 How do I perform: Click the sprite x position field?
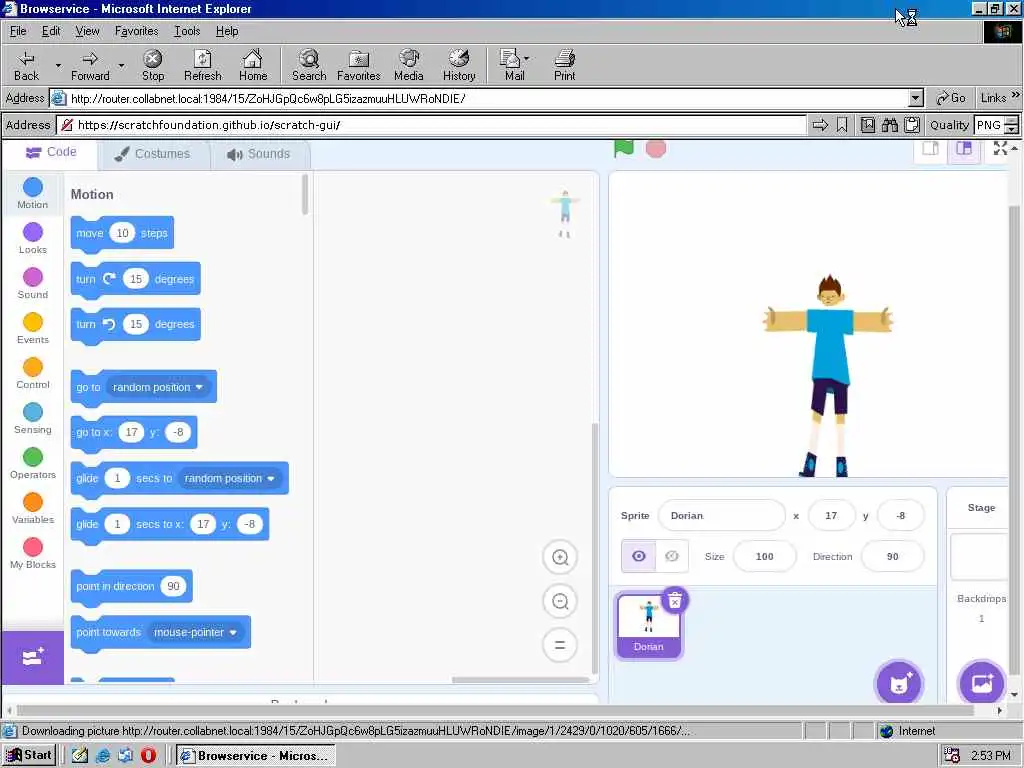[831, 515]
